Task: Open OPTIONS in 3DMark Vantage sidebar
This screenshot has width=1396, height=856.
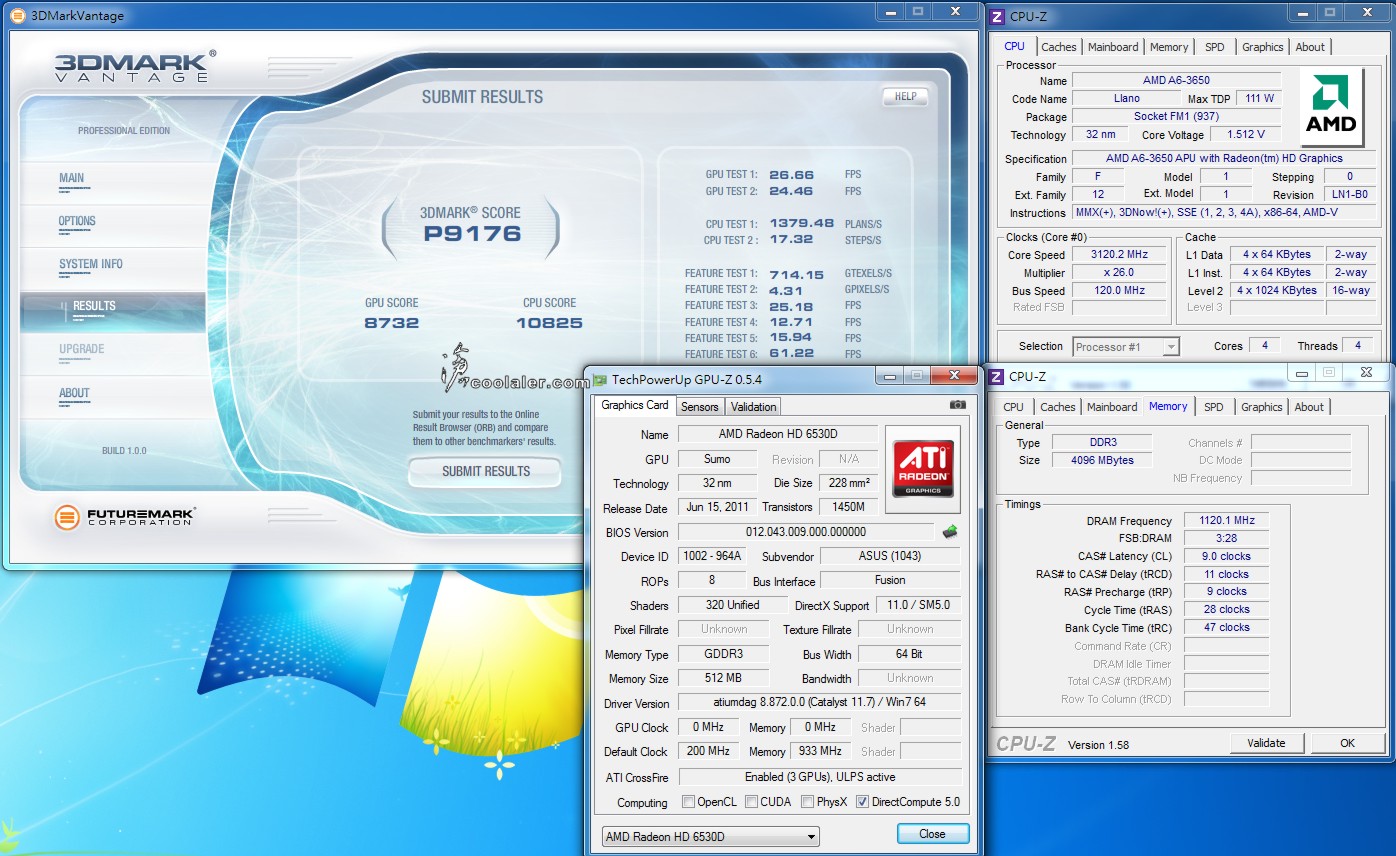Action: [77, 222]
